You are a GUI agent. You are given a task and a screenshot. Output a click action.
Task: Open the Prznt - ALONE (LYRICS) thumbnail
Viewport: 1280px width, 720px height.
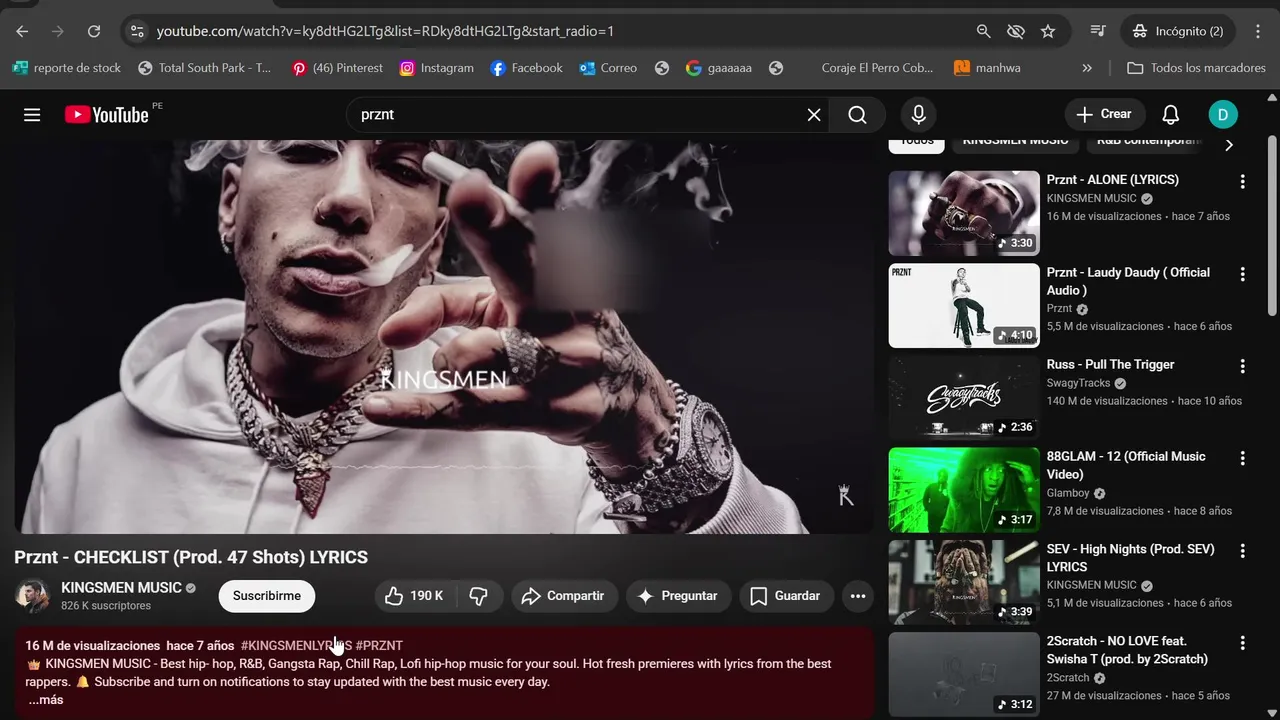point(964,213)
